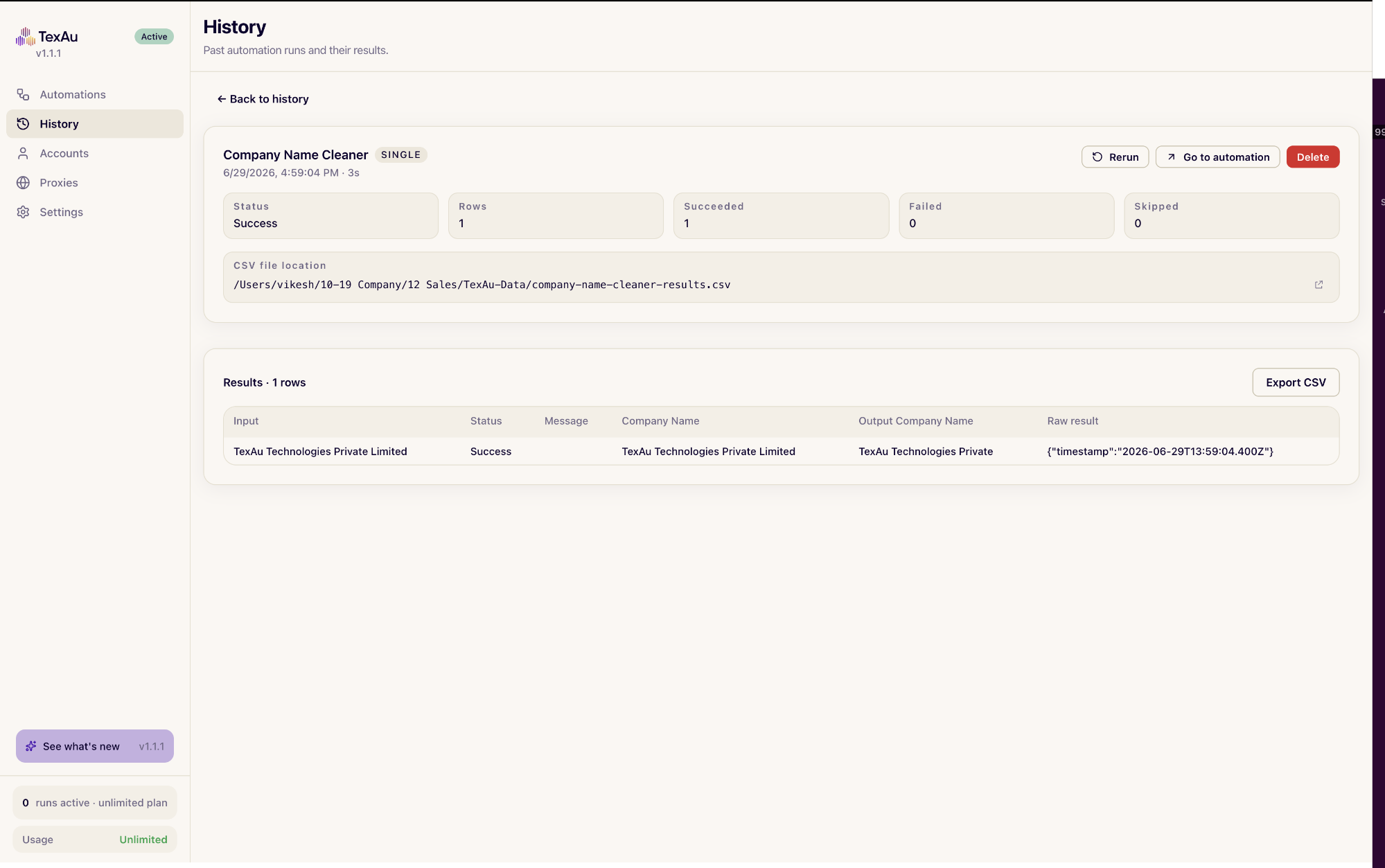
Task: Click the Company Name Cleaner title
Action: (x=295, y=155)
